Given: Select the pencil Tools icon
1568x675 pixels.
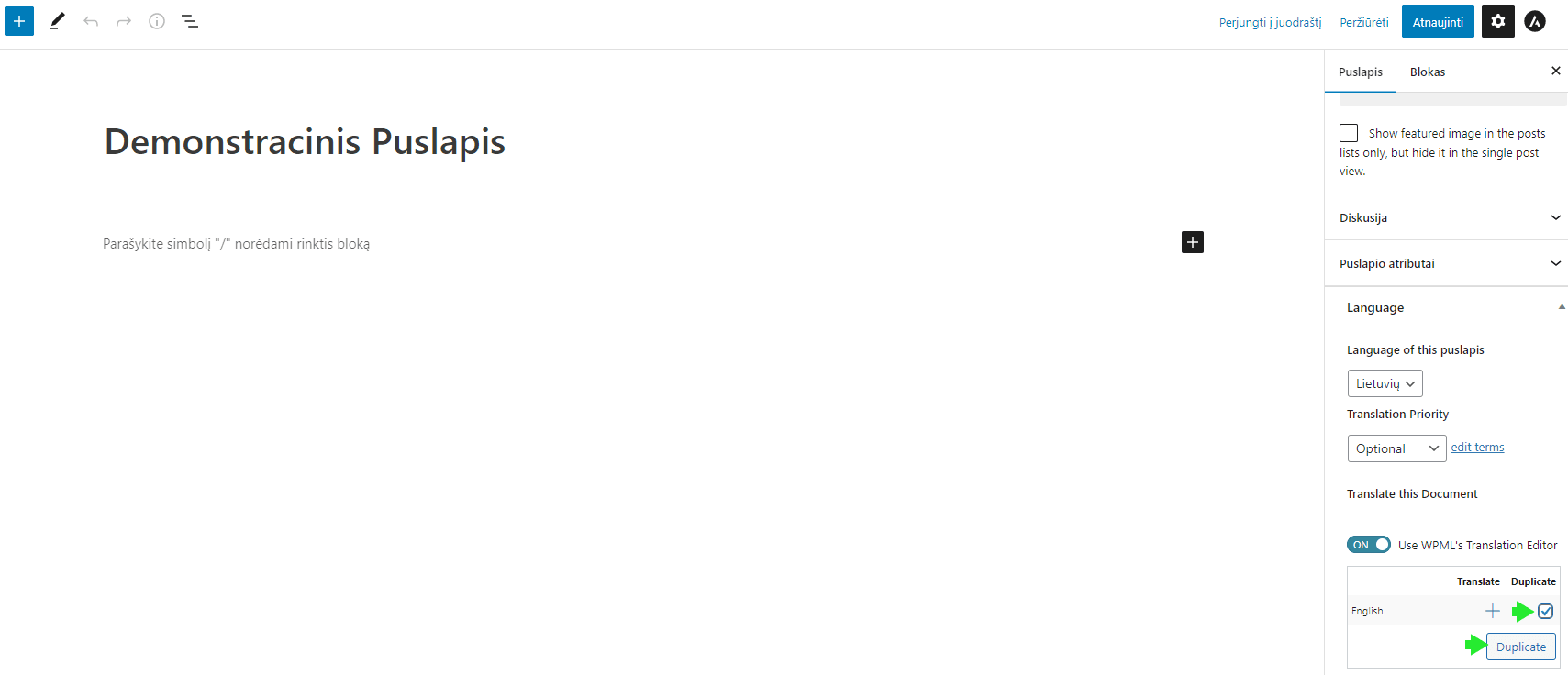Looking at the screenshot, I should coord(57,21).
